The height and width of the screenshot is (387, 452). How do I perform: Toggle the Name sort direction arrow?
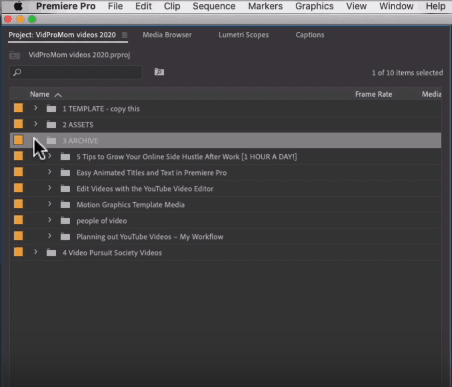[x=58, y=95]
